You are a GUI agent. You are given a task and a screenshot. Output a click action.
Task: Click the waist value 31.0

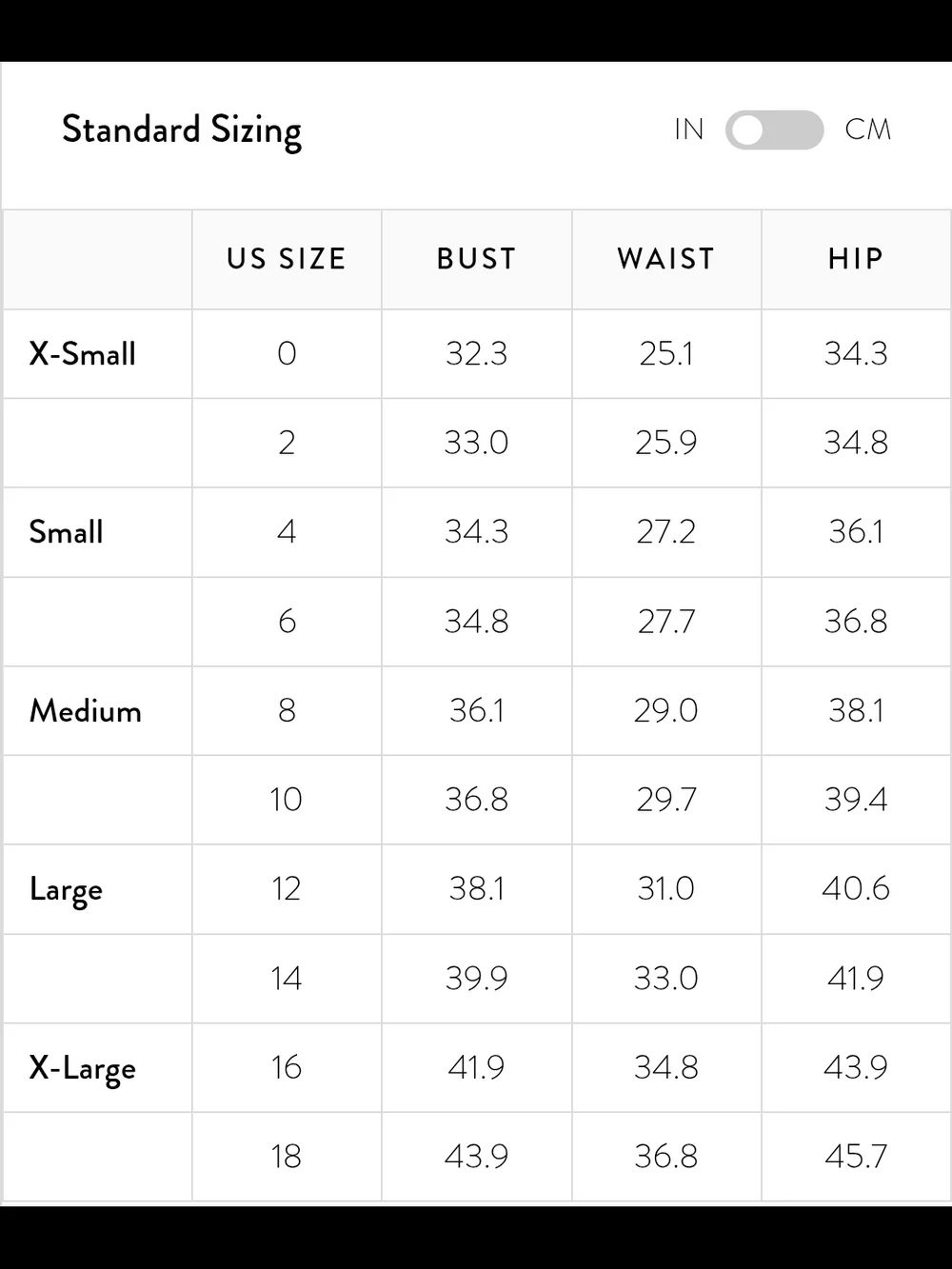pyautogui.click(x=666, y=889)
